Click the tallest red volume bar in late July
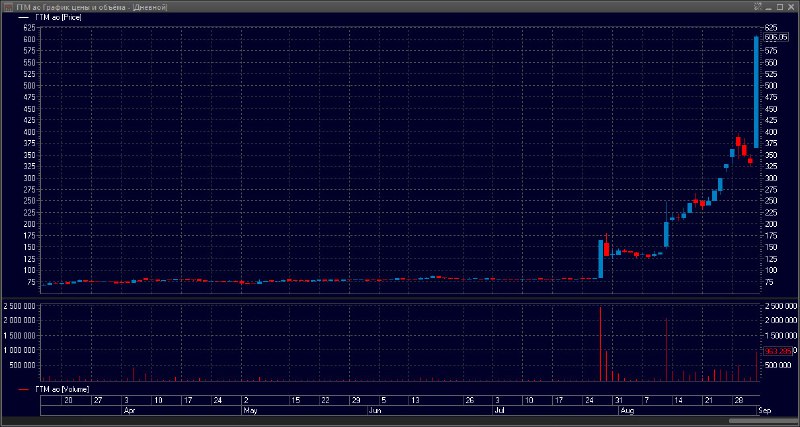 pyautogui.click(x=600, y=345)
